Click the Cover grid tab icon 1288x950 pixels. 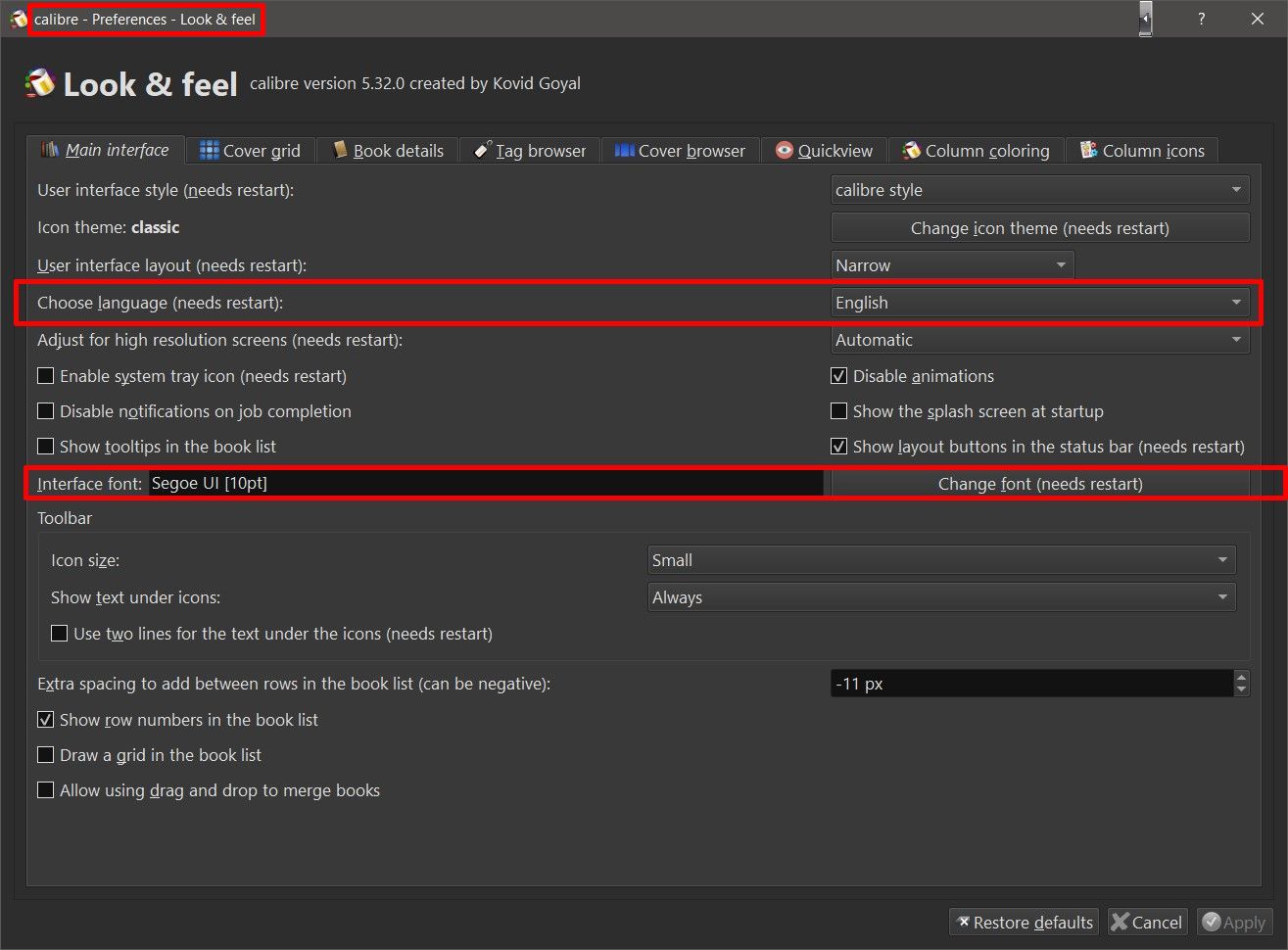pyautogui.click(x=209, y=150)
